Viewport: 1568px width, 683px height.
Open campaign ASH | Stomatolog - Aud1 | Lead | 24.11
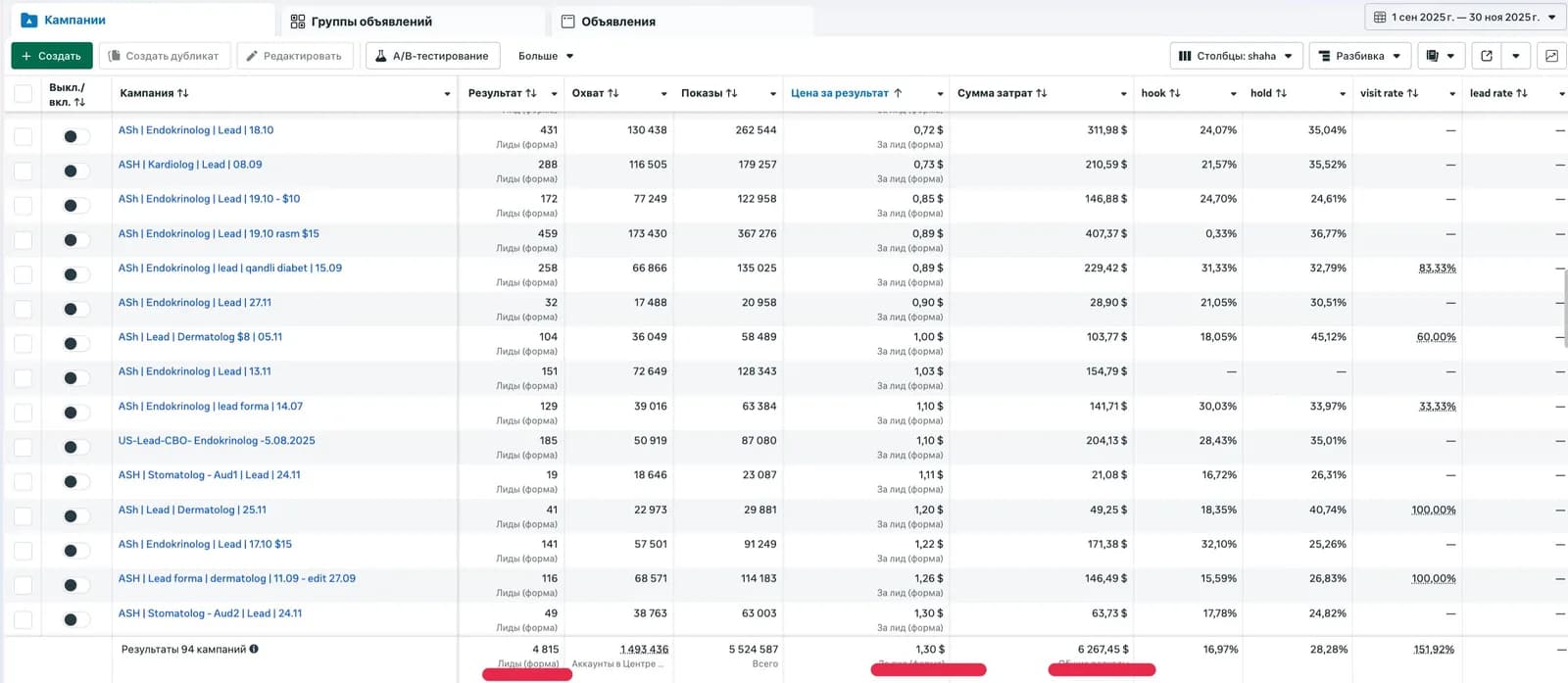pyautogui.click(x=210, y=475)
